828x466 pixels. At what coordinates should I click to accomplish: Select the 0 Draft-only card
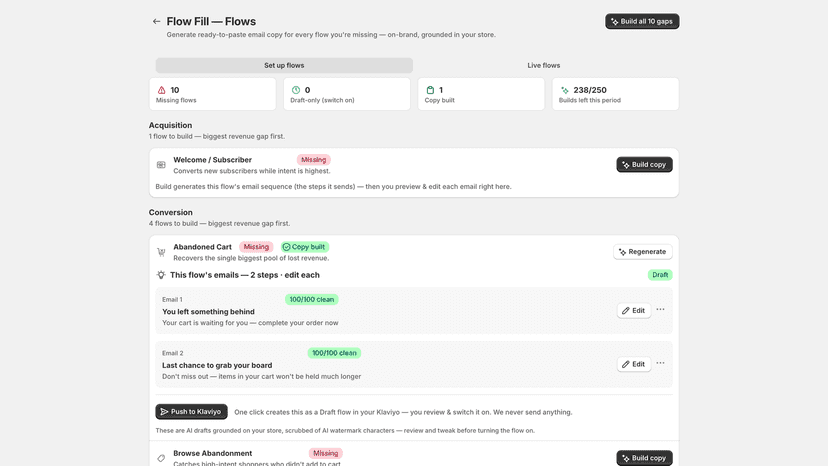pos(346,94)
